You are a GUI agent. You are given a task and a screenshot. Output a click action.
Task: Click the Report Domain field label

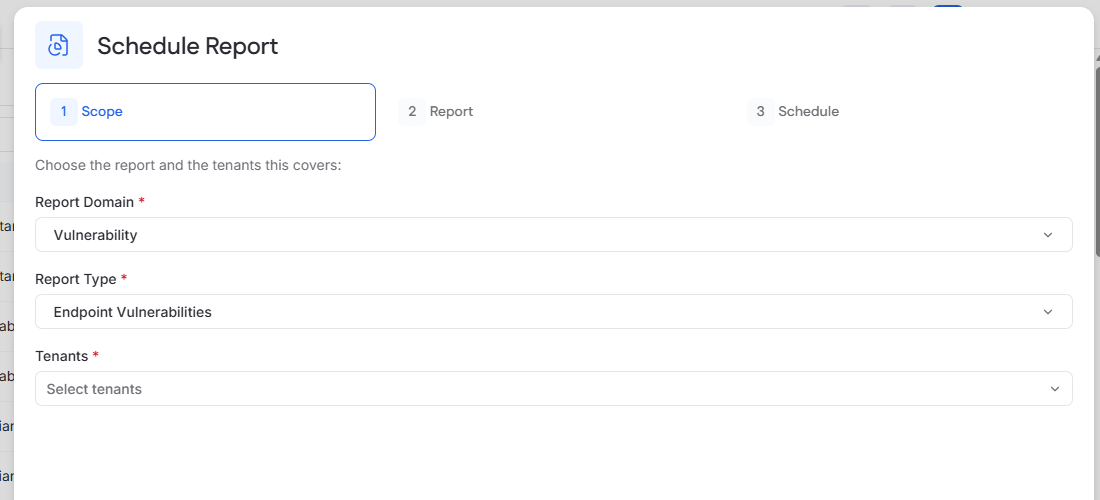[x=84, y=202]
